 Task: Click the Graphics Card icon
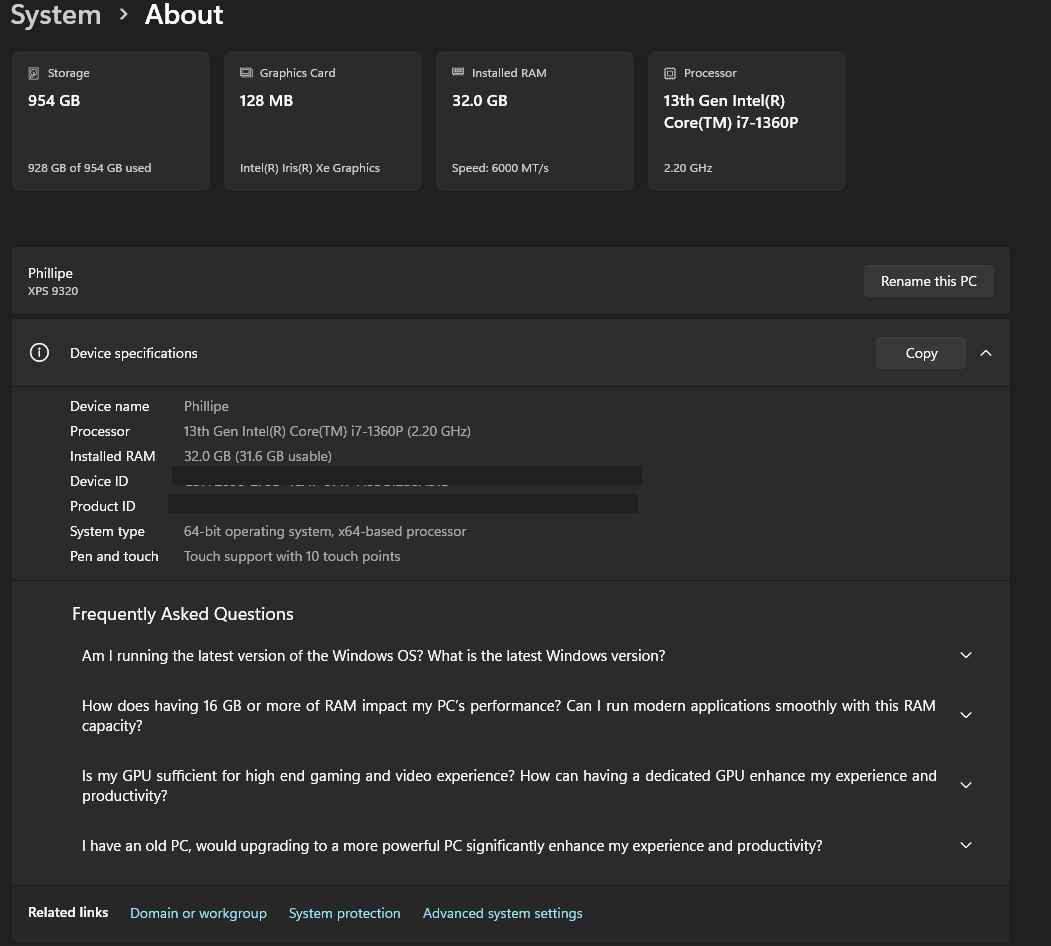tap(246, 72)
